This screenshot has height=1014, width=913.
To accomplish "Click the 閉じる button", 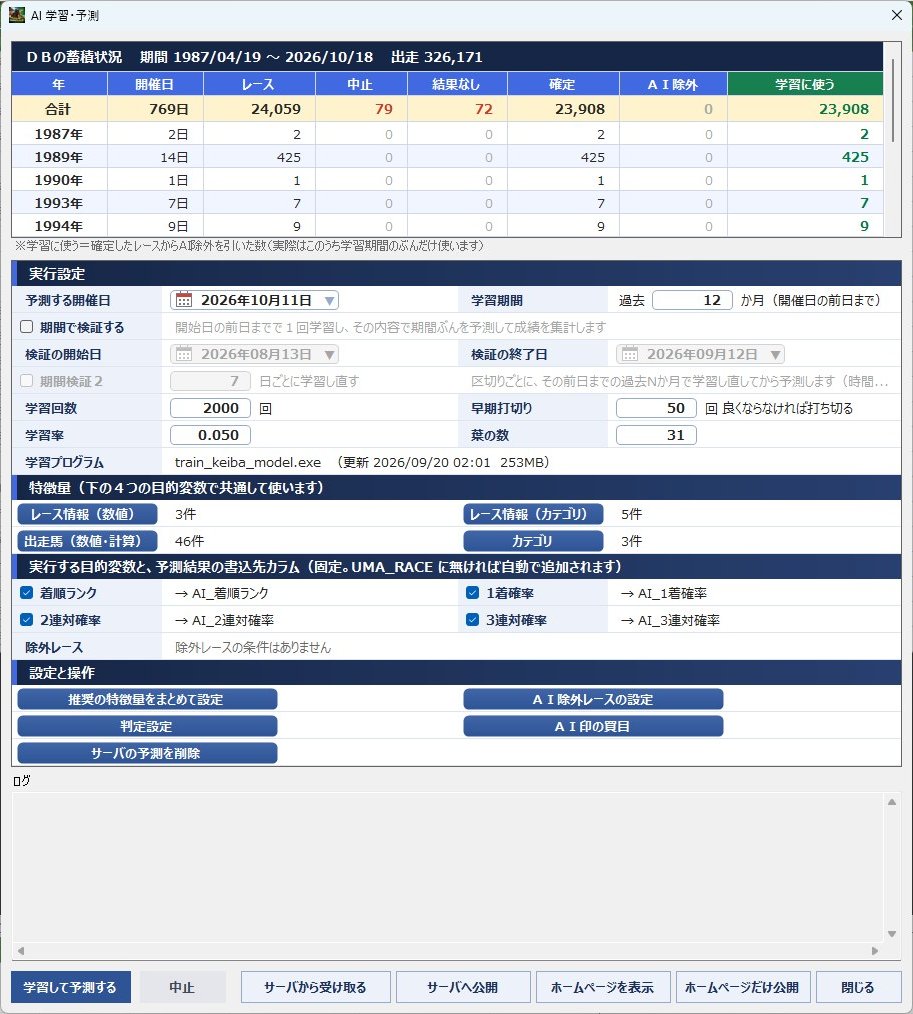I will click(858, 987).
